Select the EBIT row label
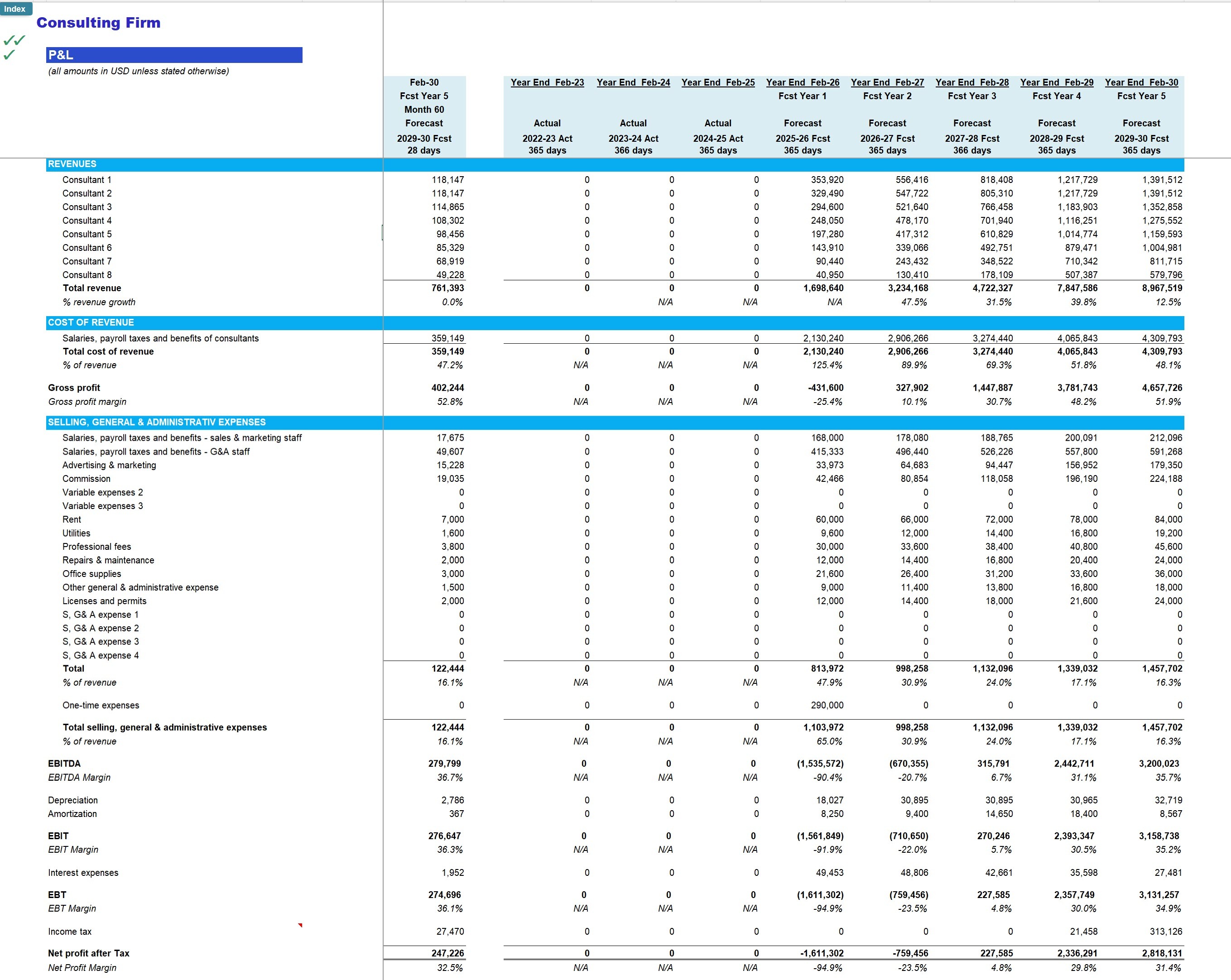This screenshot has height=980, width=1231. tap(58, 836)
